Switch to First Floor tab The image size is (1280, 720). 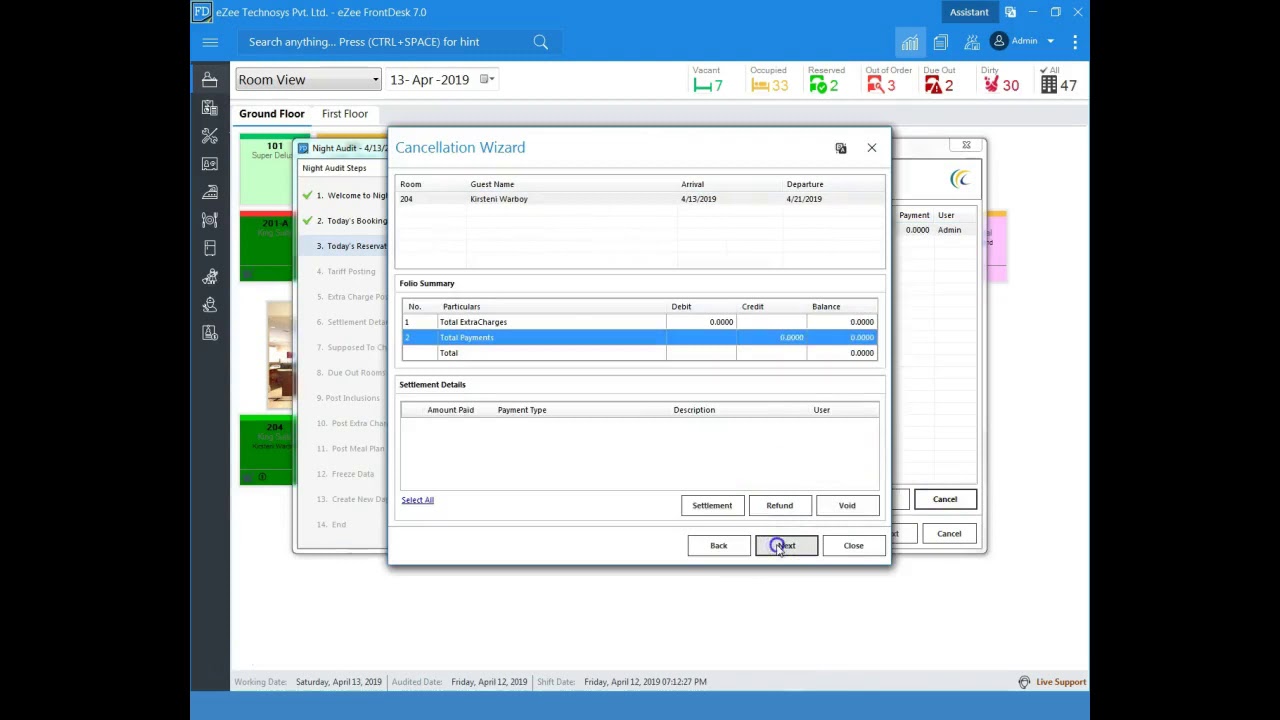pos(345,114)
